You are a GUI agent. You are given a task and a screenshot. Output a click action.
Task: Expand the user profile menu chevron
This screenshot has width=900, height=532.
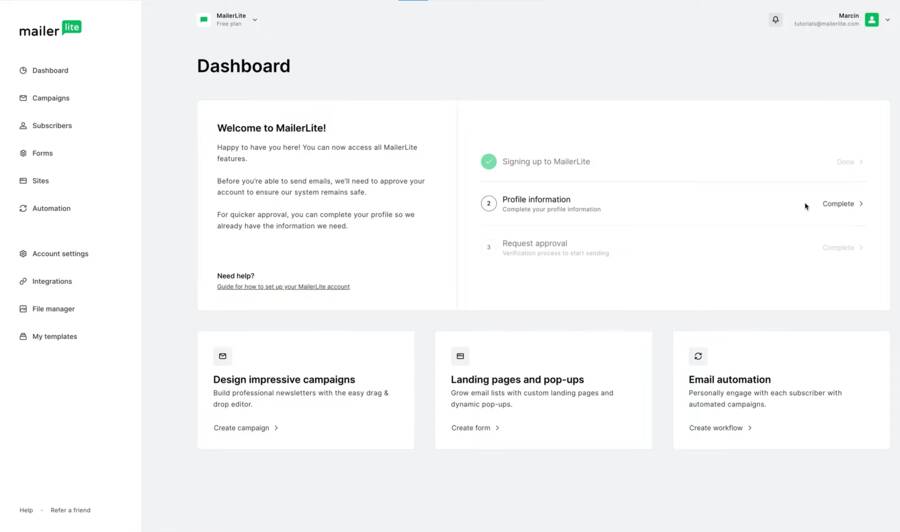[887, 20]
